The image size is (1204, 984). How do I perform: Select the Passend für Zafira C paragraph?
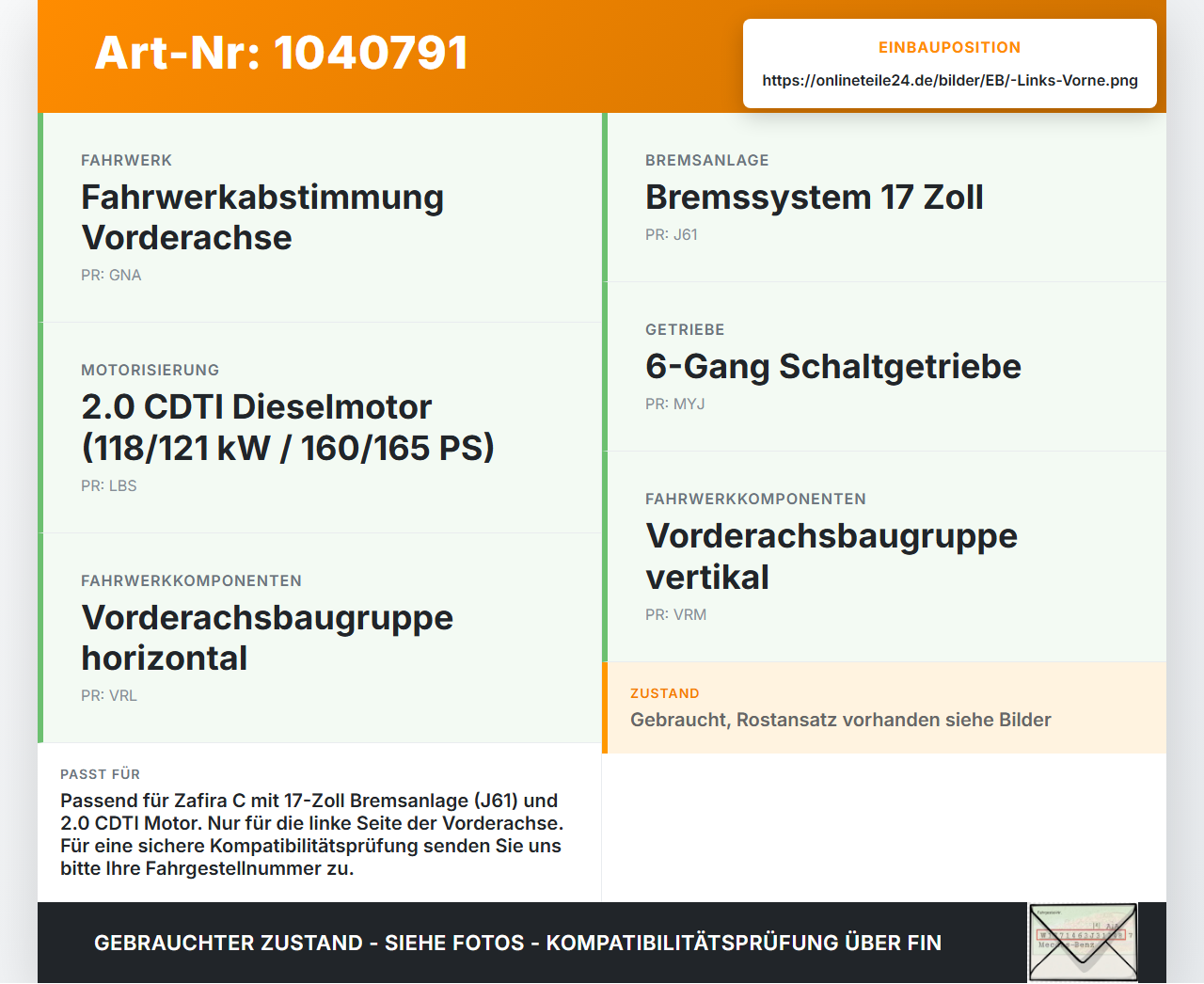pyautogui.click(x=312, y=834)
